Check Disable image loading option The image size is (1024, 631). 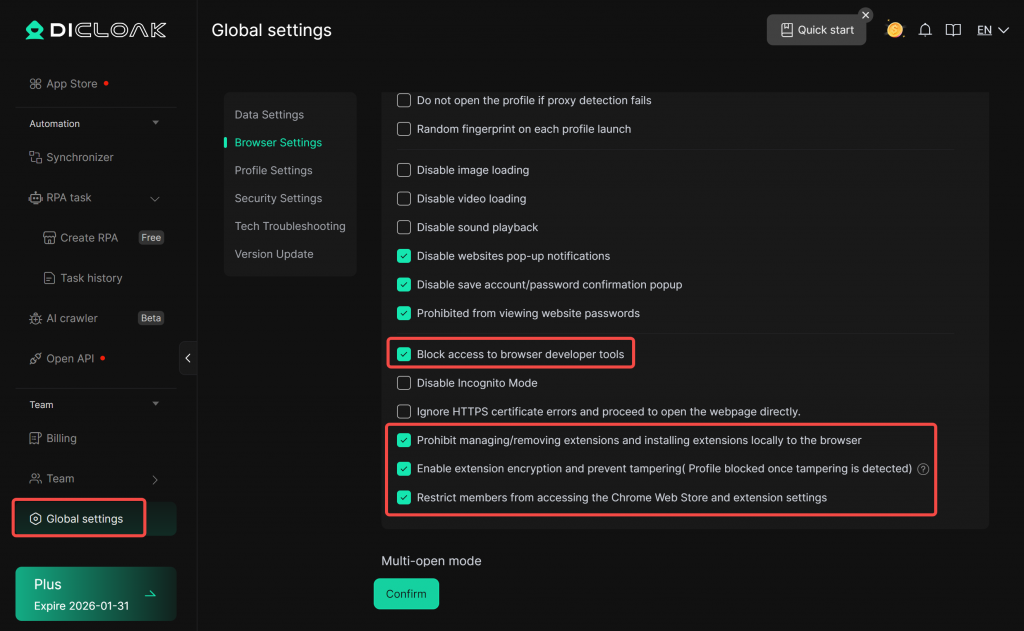point(404,170)
